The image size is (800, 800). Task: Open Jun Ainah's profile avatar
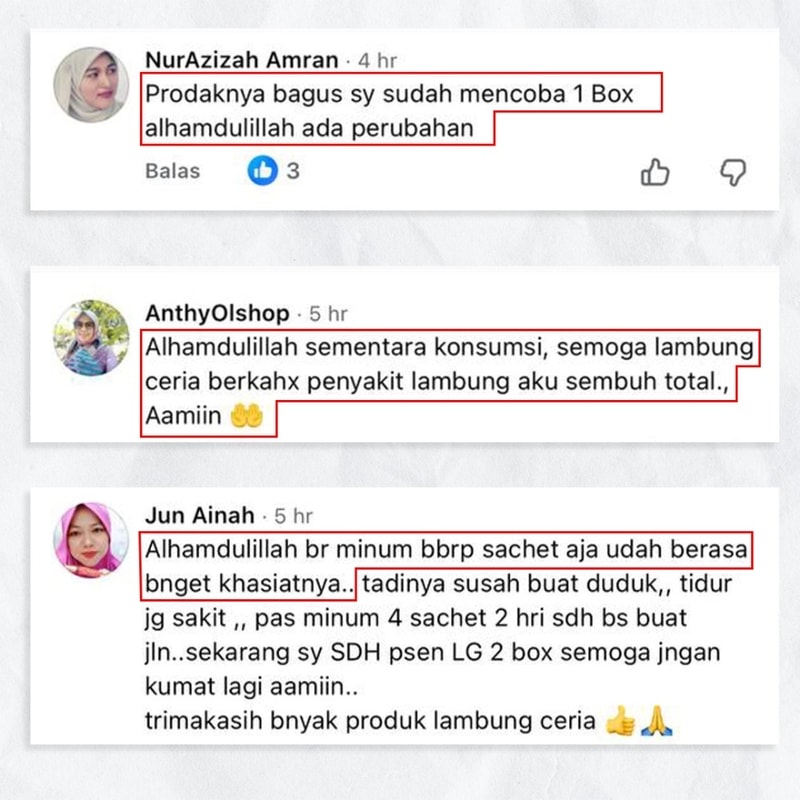pyautogui.click(x=91, y=540)
